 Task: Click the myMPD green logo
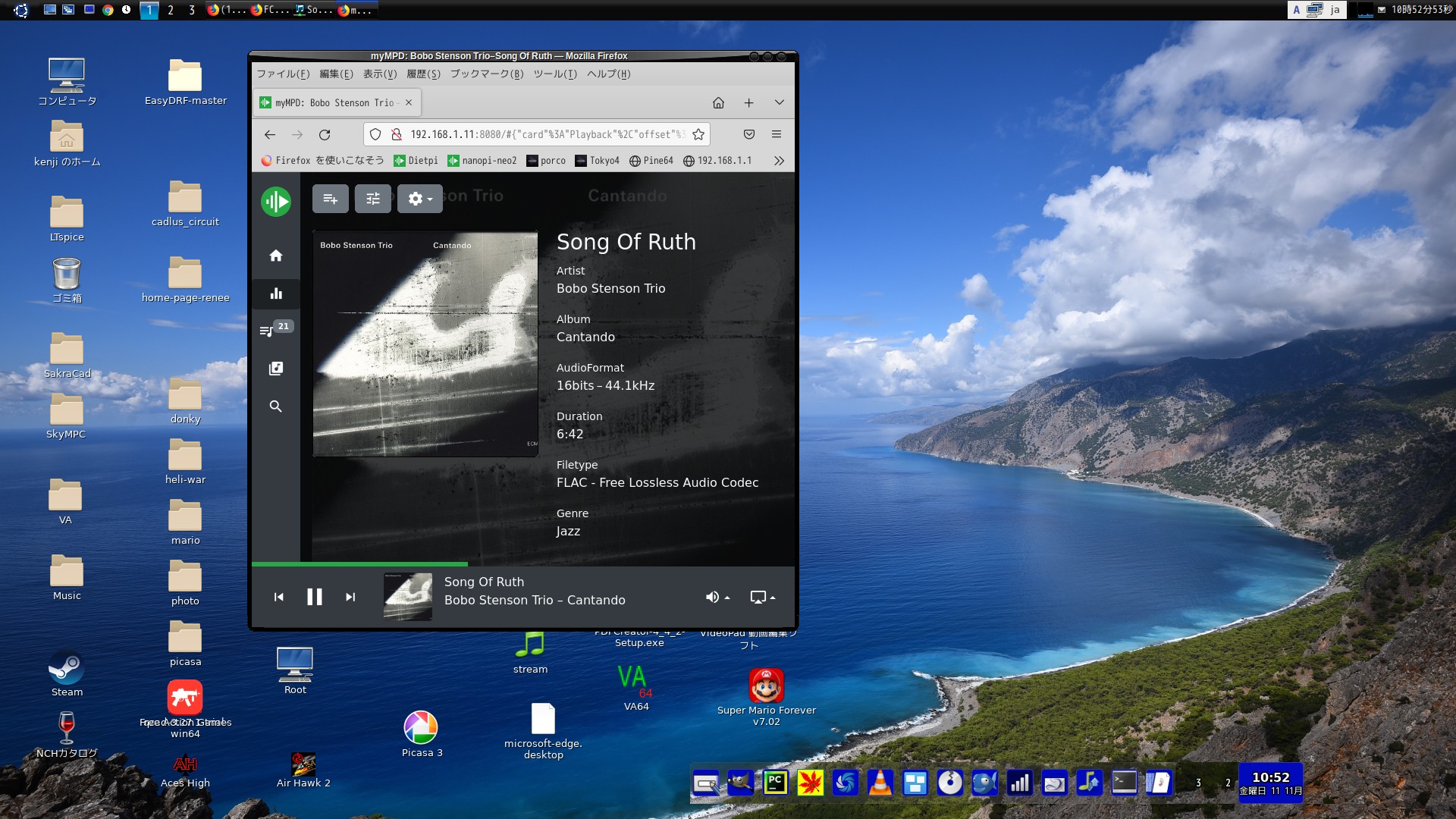[x=276, y=202]
